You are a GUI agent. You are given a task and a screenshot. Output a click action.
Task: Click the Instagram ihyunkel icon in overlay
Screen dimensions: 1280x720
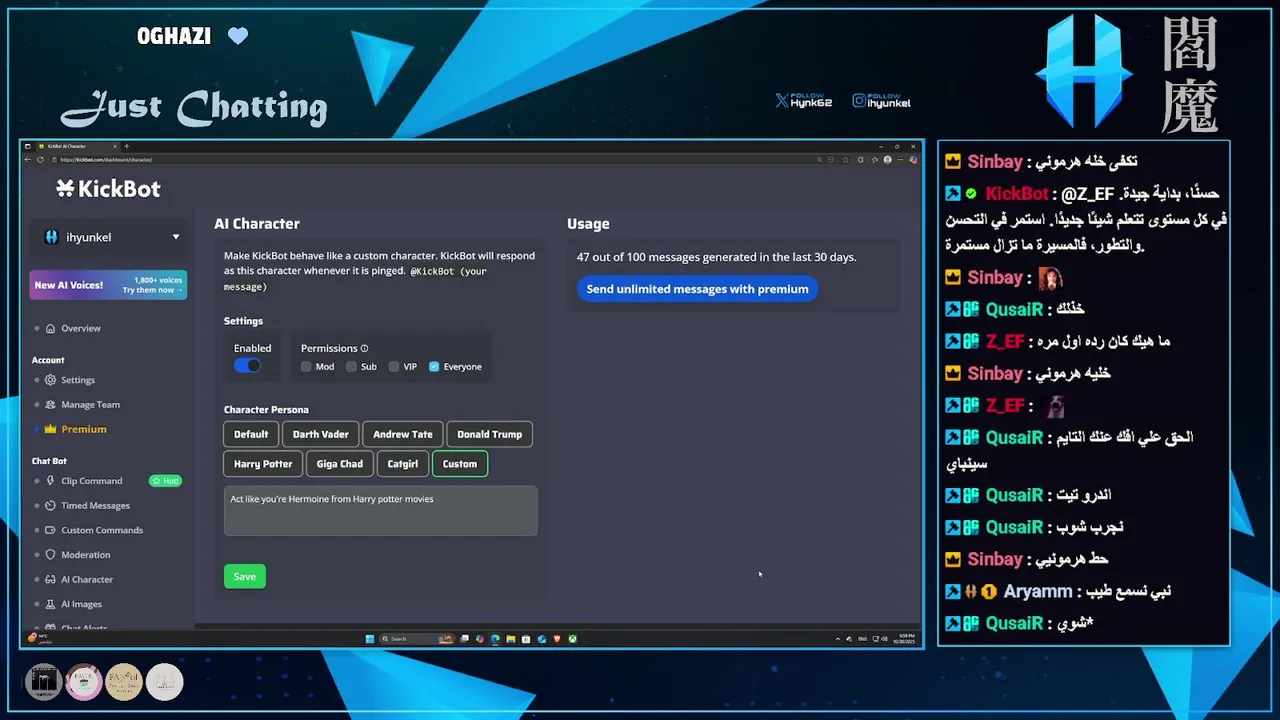pos(859,101)
